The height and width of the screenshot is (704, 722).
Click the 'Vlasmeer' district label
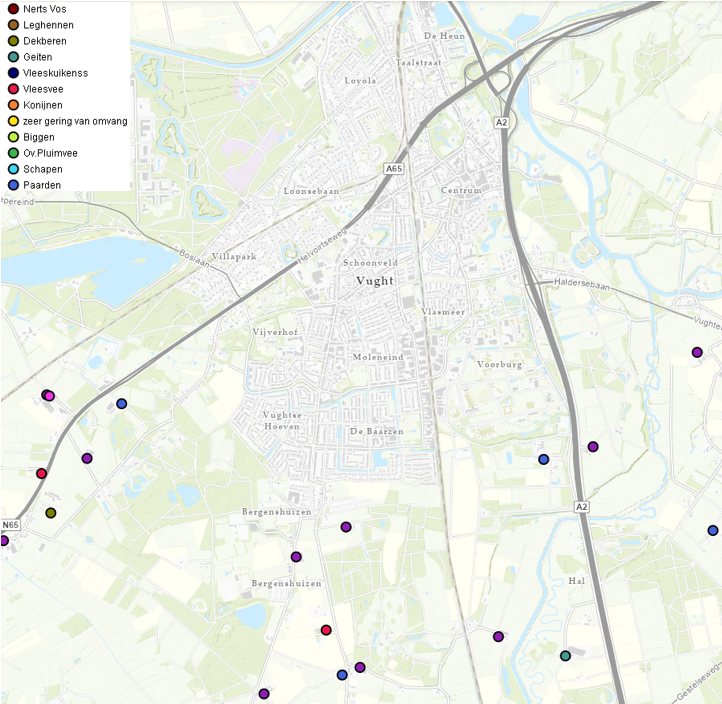point(443,312)
